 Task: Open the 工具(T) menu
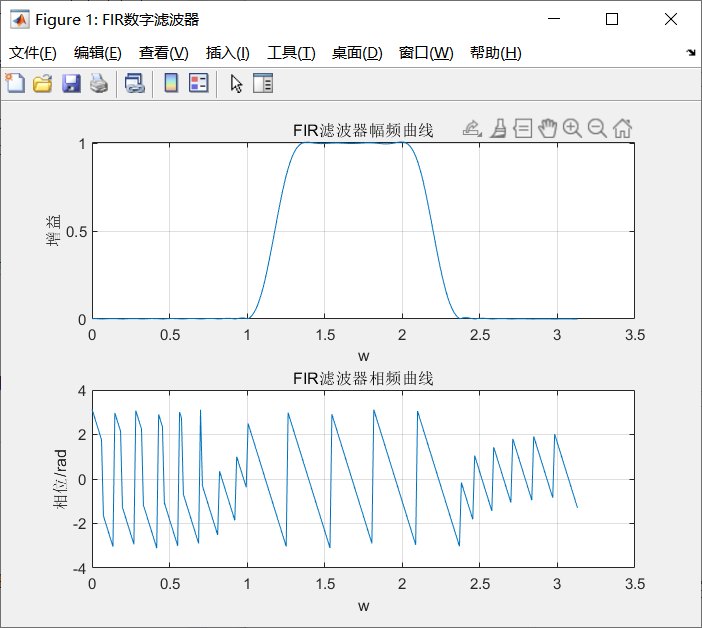tap(291, 53)
